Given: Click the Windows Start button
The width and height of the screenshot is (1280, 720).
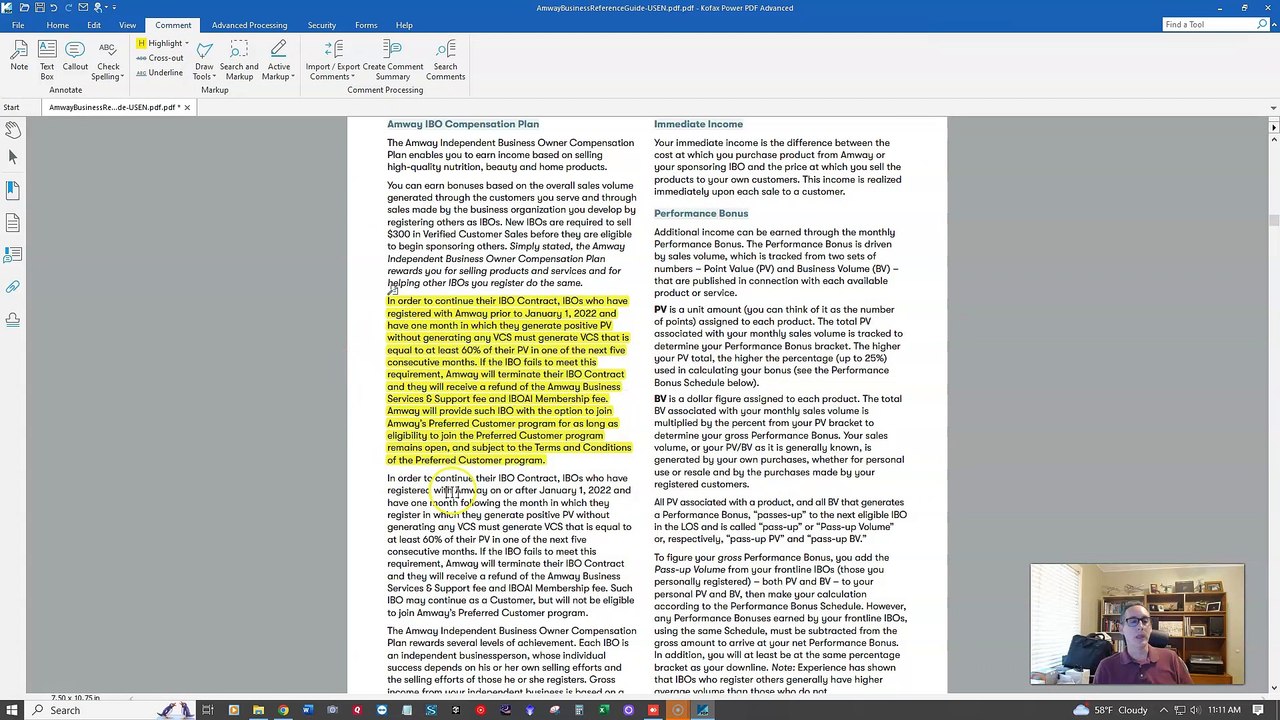Looking at the screenshot, I should pos(11,710).
